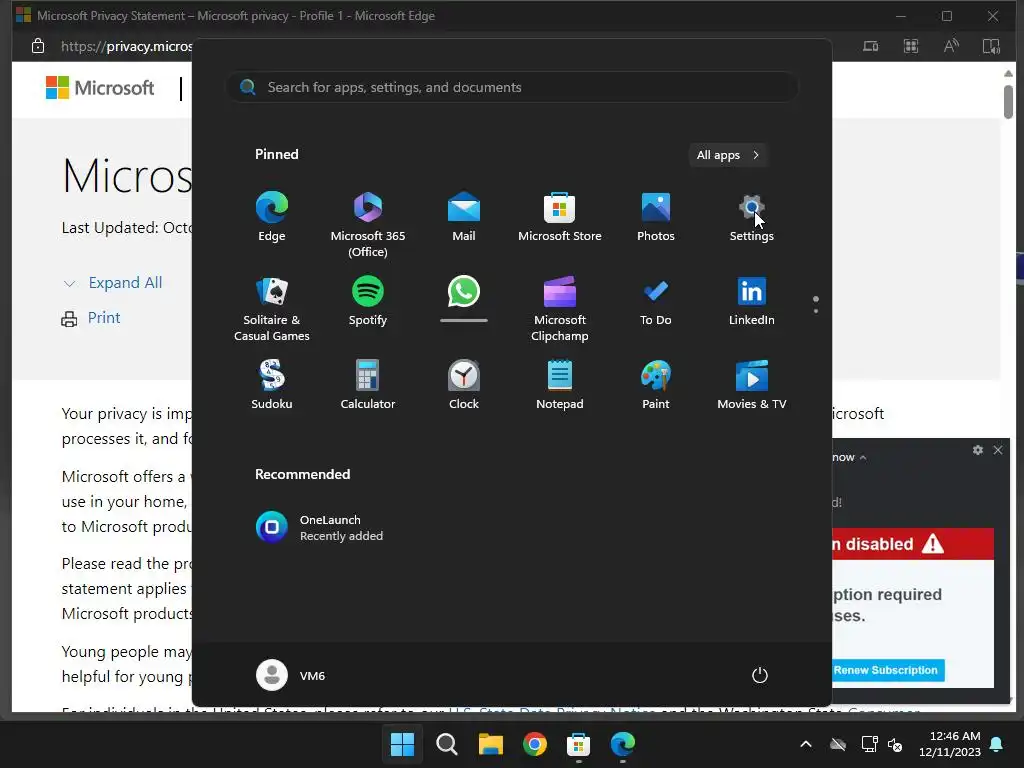Launch the Photos app
Screen dimensions: 1024x768
656,217
